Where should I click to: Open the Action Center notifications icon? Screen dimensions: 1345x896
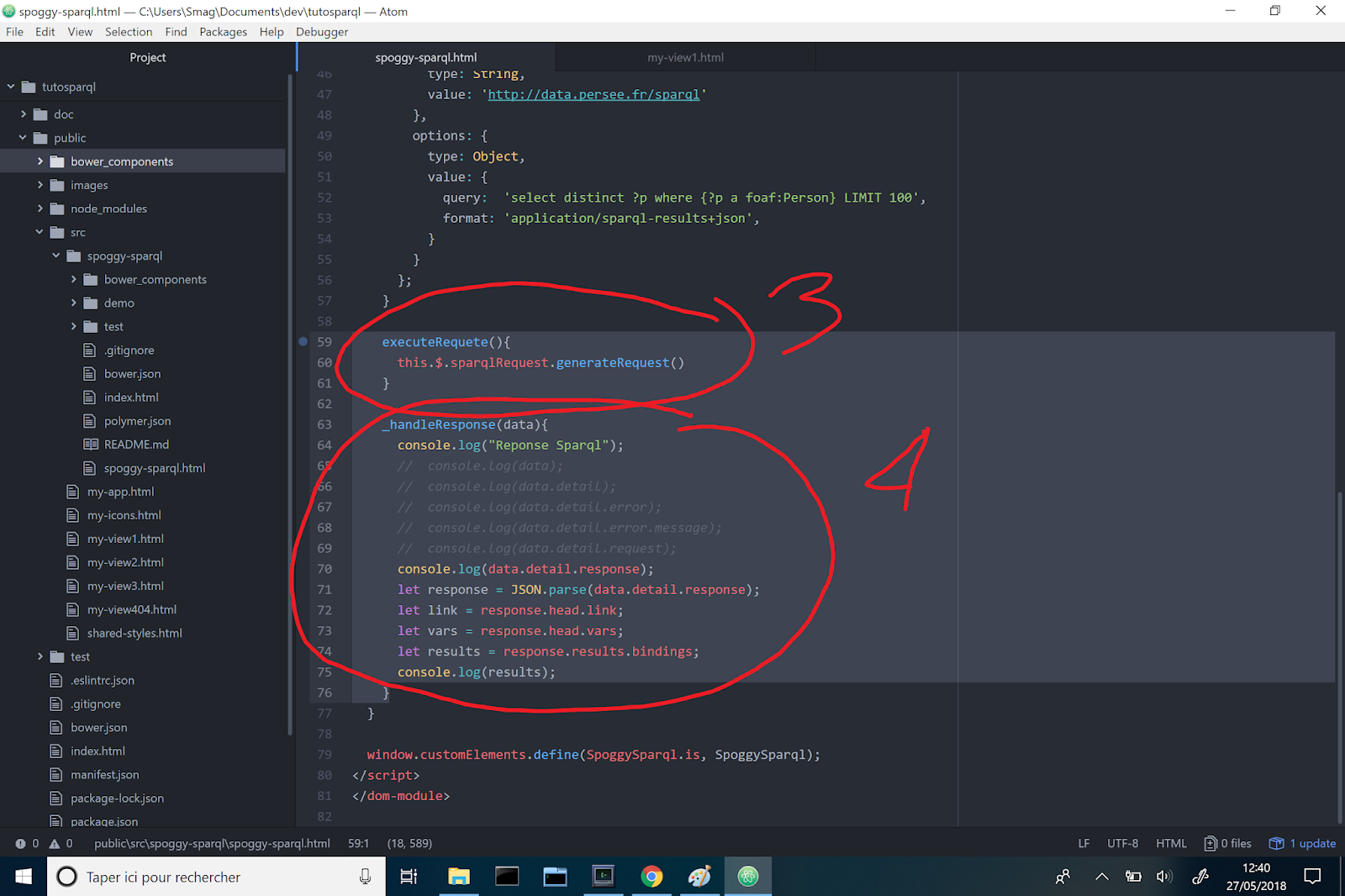[1312, 877]
